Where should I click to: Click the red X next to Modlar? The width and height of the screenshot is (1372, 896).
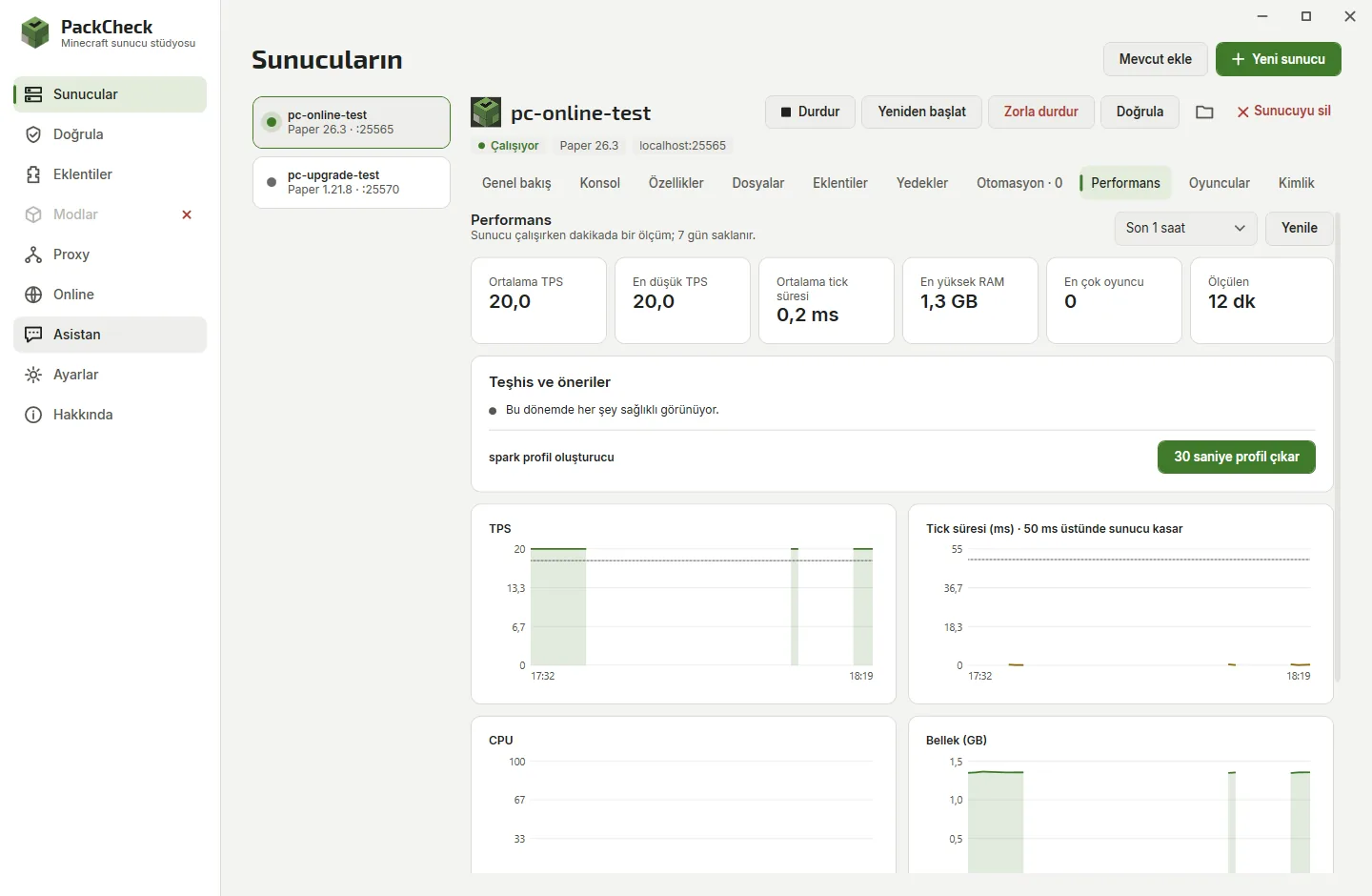[187, 214]
